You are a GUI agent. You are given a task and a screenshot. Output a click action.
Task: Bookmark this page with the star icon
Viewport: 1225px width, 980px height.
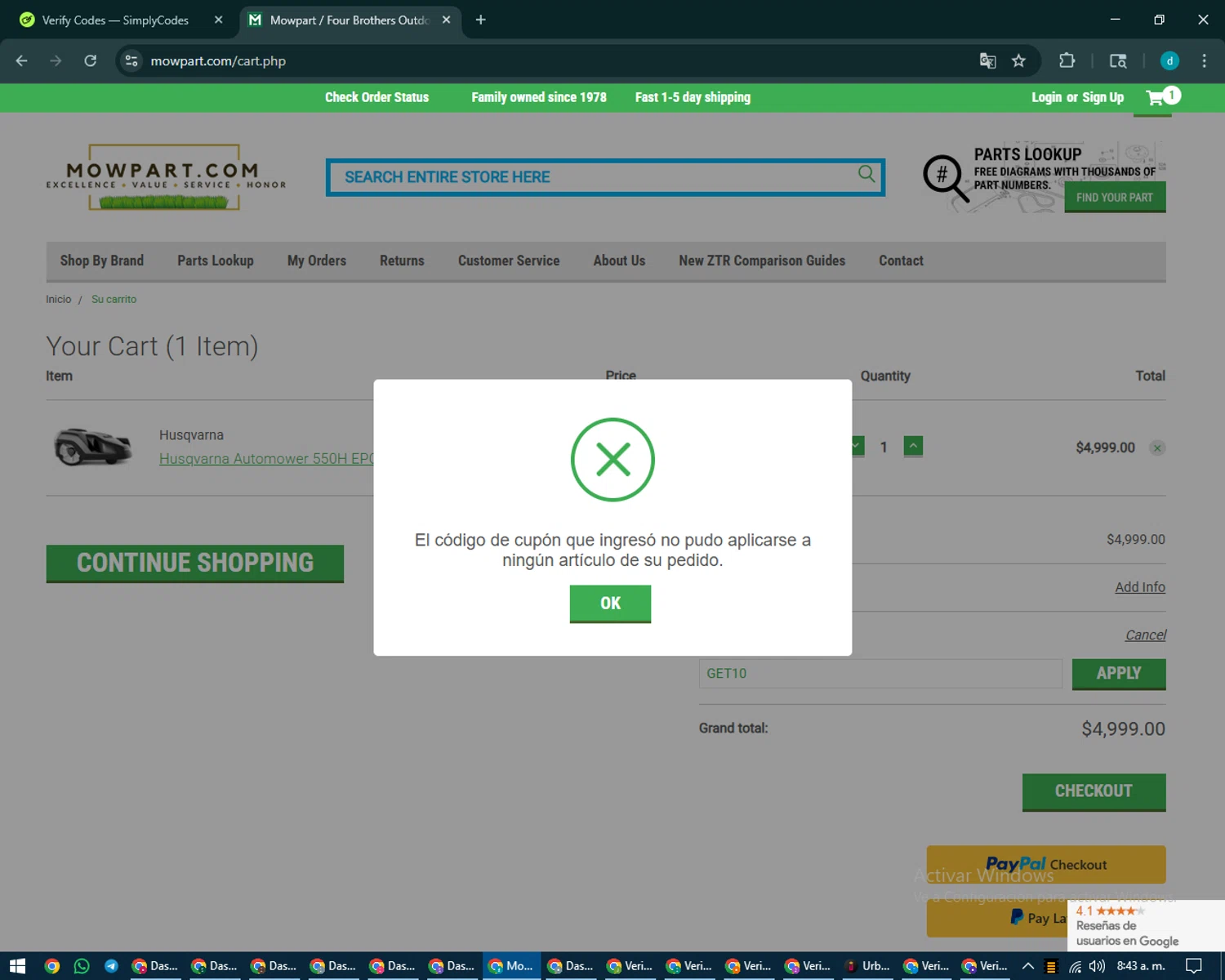1018,60
